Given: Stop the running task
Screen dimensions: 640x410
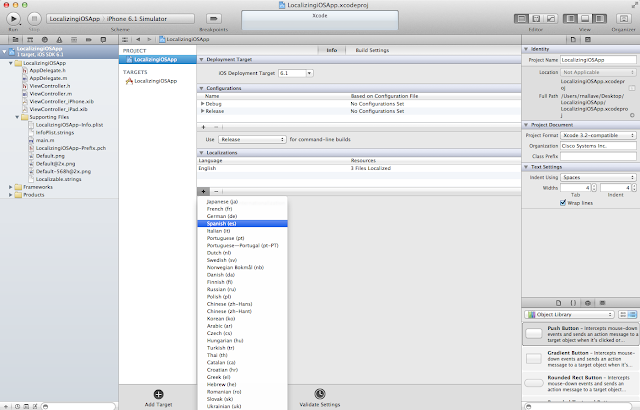Looking at the screenshot, I should click(x=34, y=19).
